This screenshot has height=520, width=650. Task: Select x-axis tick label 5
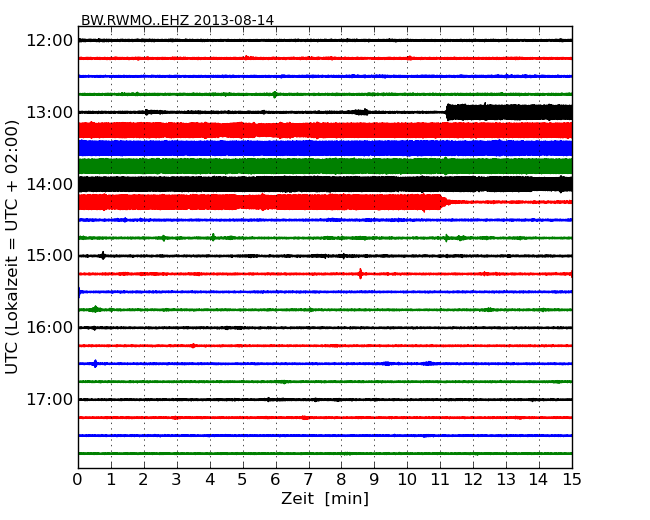point(243,480)
